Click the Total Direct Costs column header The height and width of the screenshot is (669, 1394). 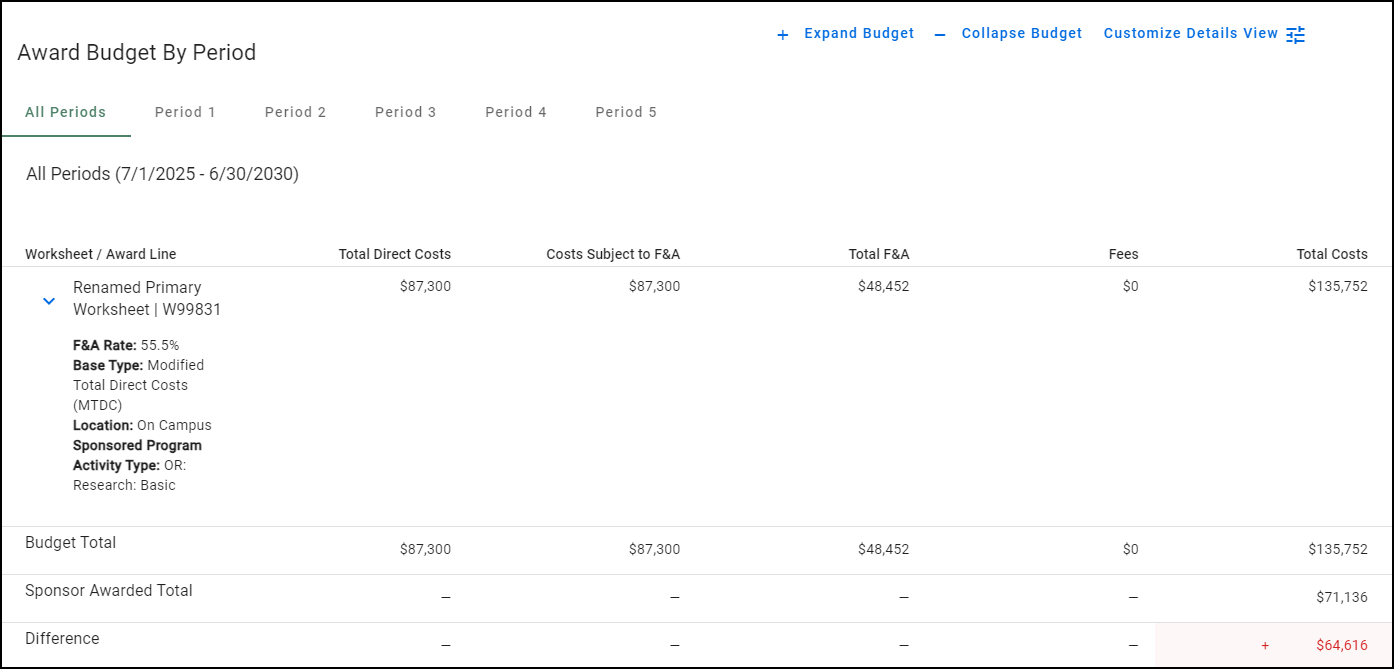coord(394,254)
